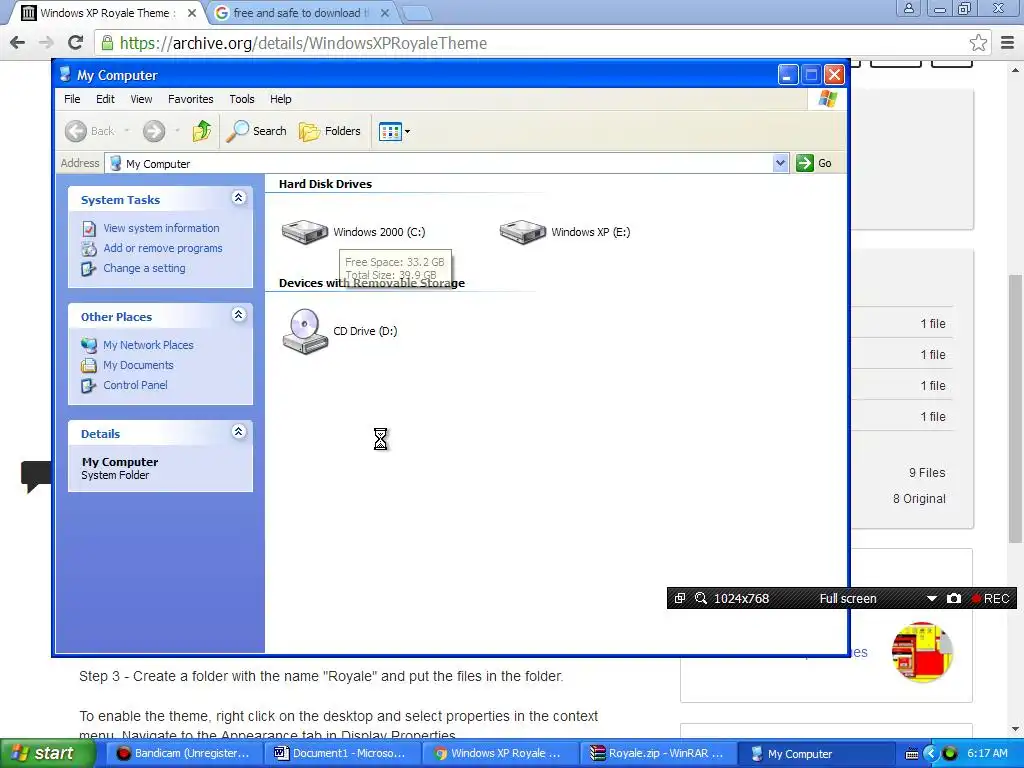Viewport: 1024px width, 768px height.
Task: Open a new Chrome tab
Action: tap(415, 13)
